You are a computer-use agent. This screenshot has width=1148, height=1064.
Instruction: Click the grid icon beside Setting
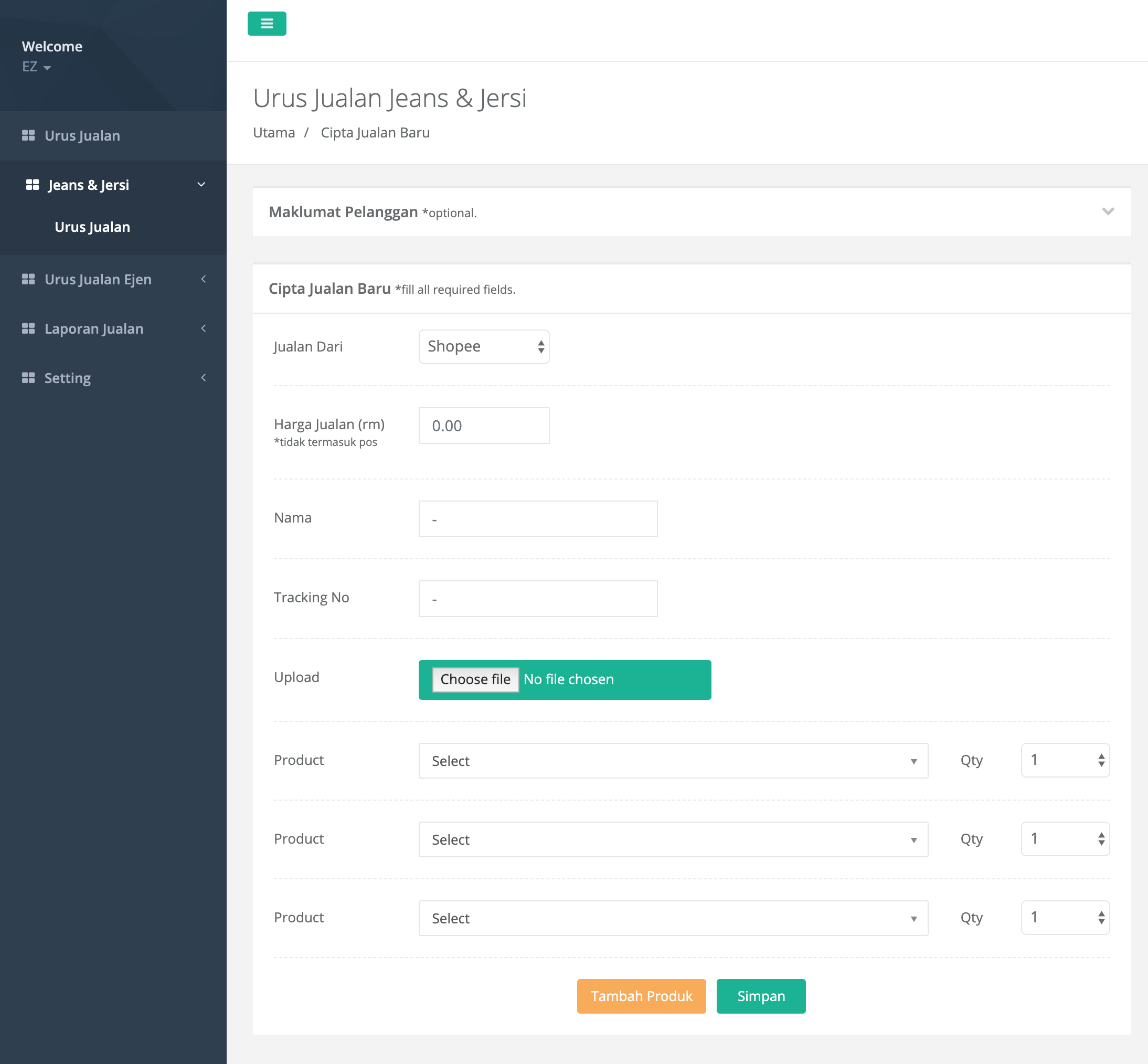[28, 378]
